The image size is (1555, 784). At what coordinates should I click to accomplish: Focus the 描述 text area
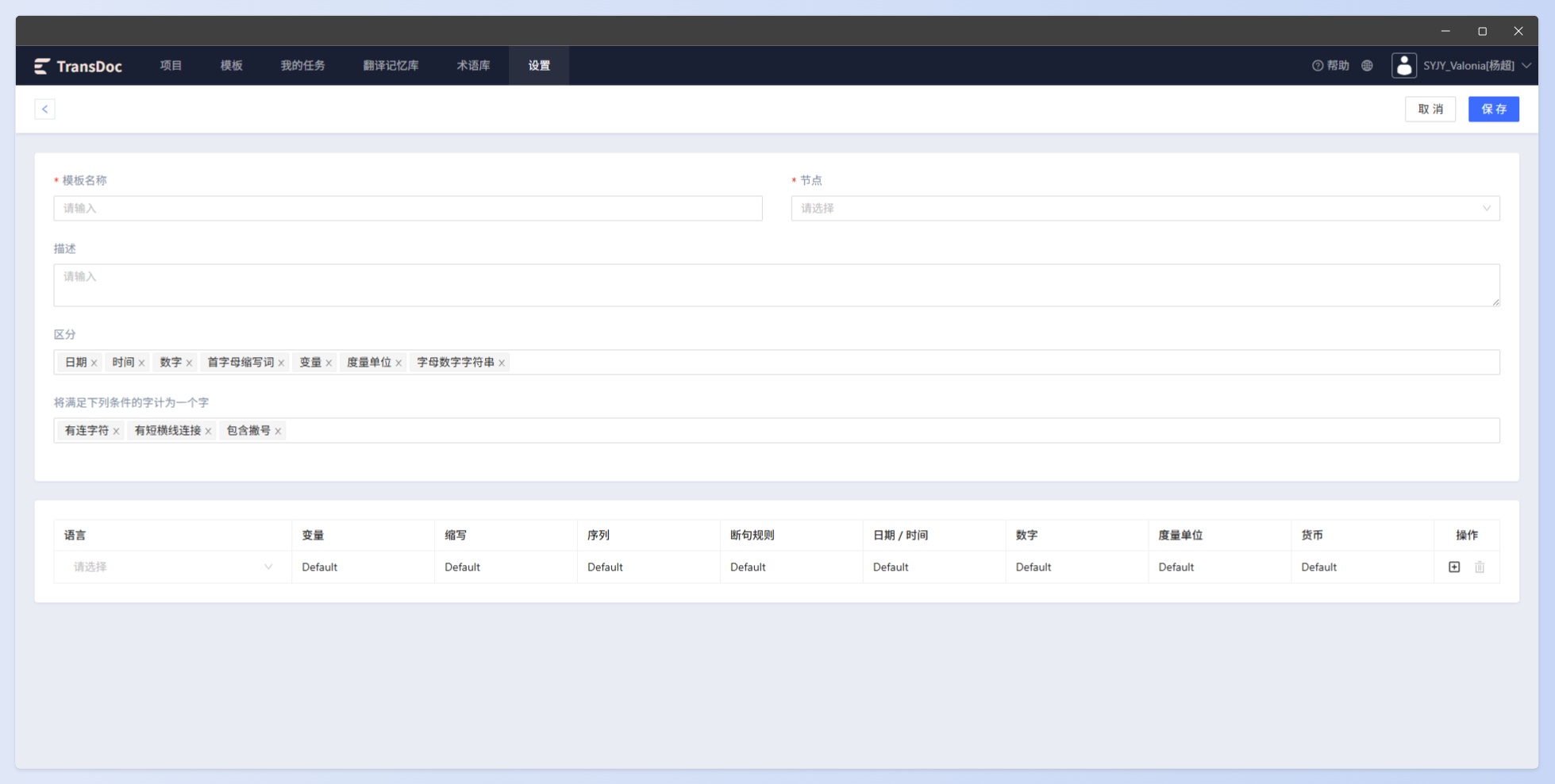click(x=776, y=285)
